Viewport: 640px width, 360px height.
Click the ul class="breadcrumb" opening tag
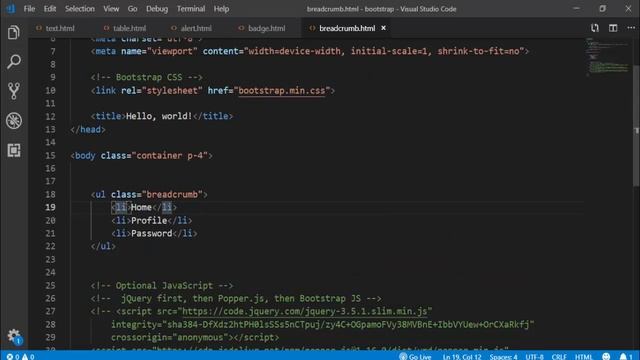[149, 194]
